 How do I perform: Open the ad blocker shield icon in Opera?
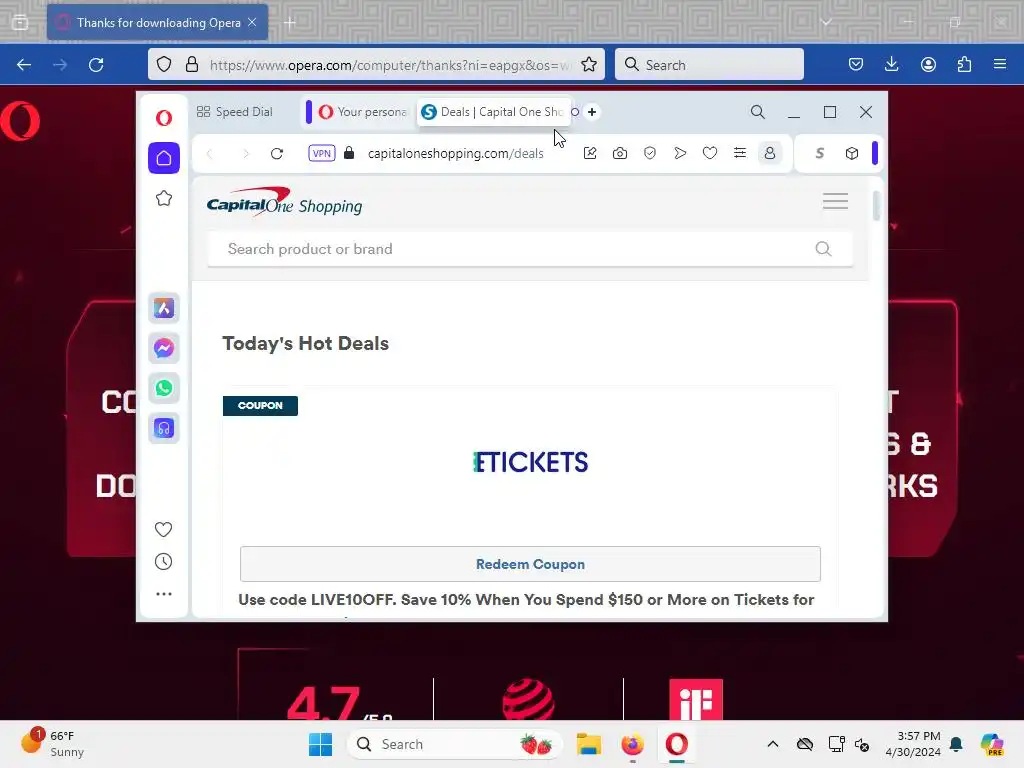click(x=650, y=153)
